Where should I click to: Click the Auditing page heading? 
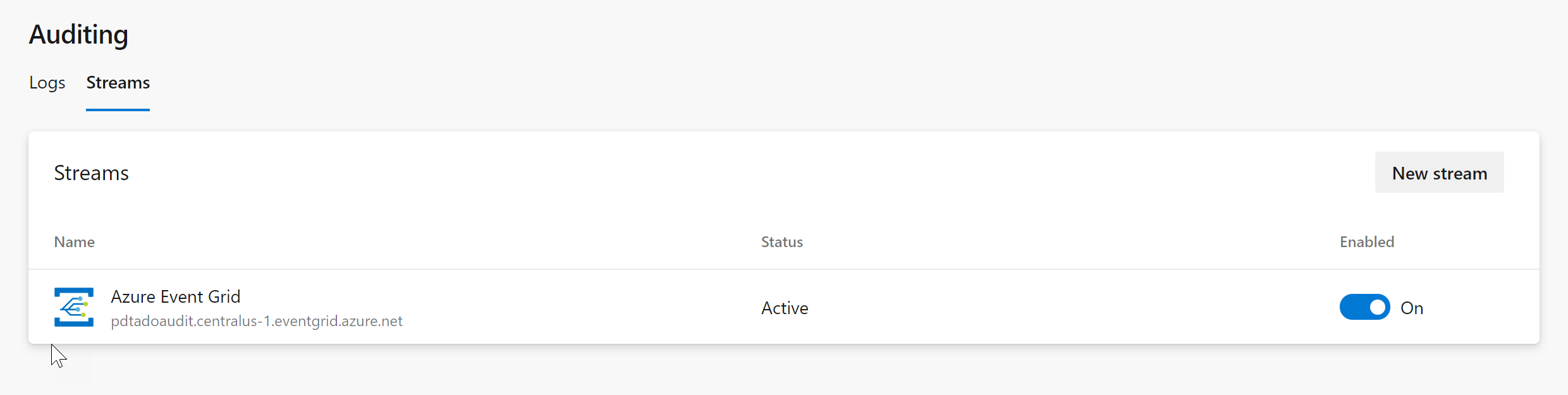click(78, 34)
